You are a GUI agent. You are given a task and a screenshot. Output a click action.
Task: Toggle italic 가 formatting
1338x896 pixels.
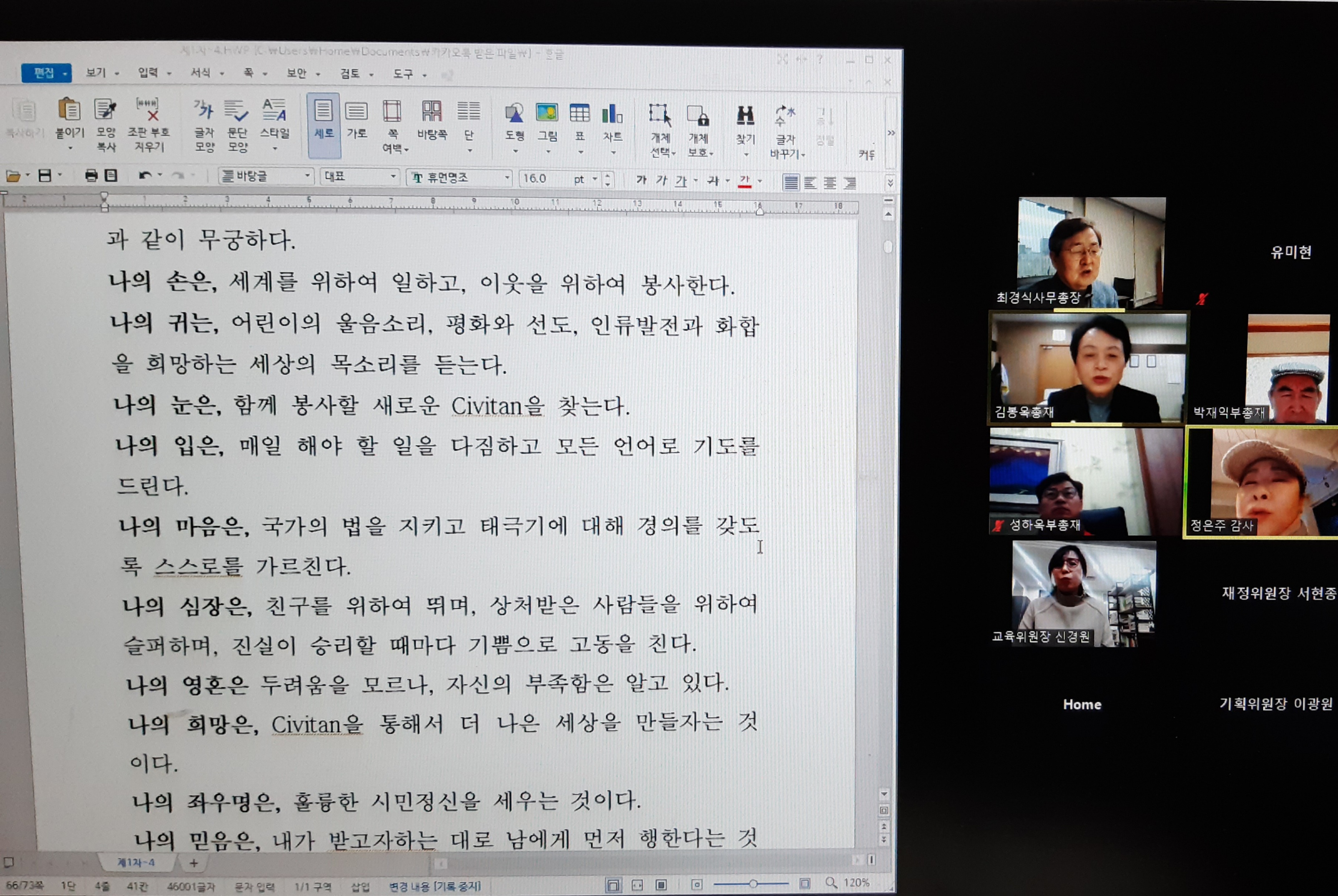[661, 180]
